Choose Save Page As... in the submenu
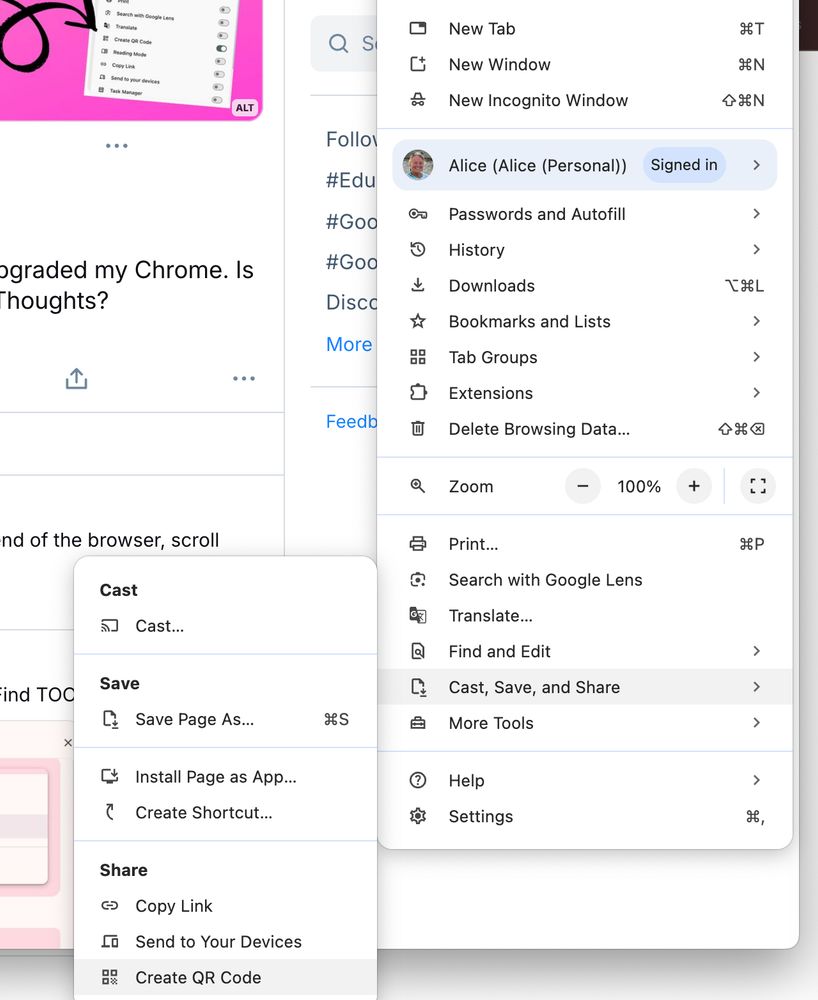This screenshot has width=818, height=1000. (225, 719)
